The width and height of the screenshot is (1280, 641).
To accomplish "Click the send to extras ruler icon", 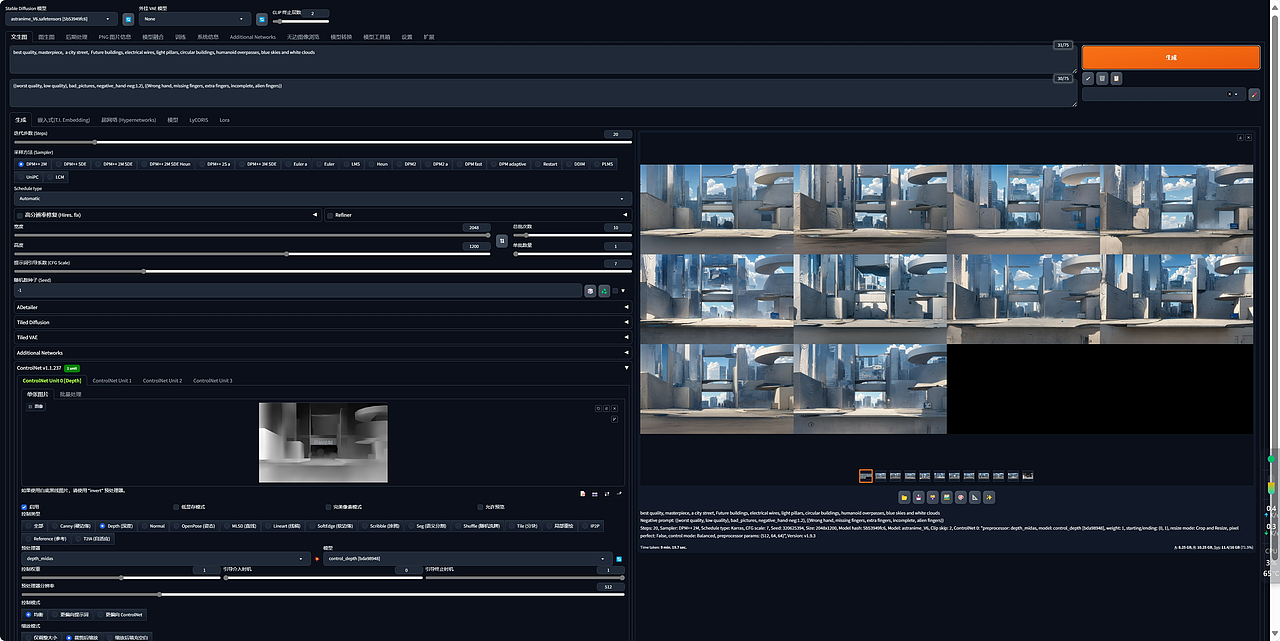I will [975, 497].
